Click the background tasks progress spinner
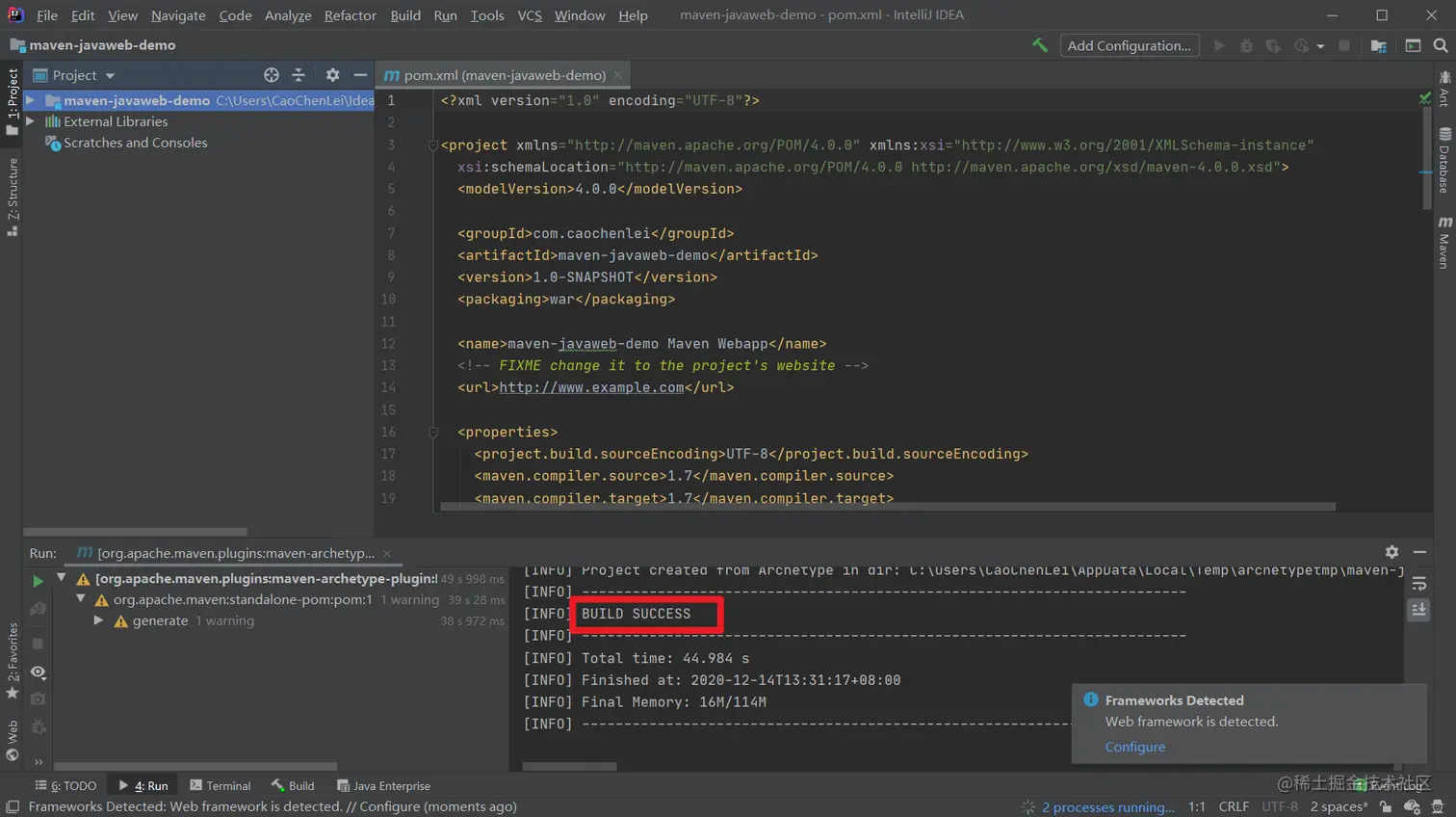Screen dimensions: 1456x817 click(1028, 806)
